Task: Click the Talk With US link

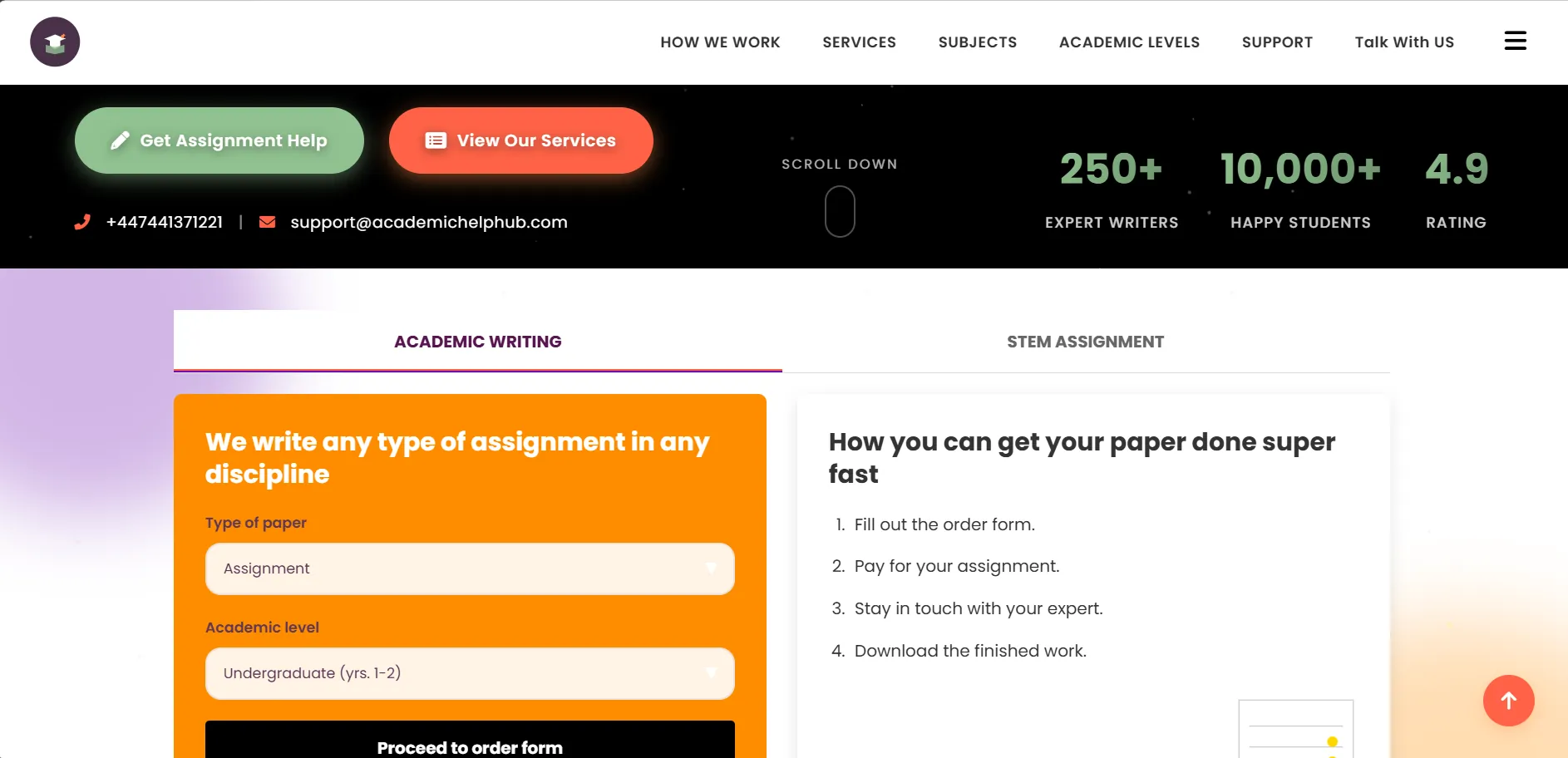Action: click(x=1404, y=42)
